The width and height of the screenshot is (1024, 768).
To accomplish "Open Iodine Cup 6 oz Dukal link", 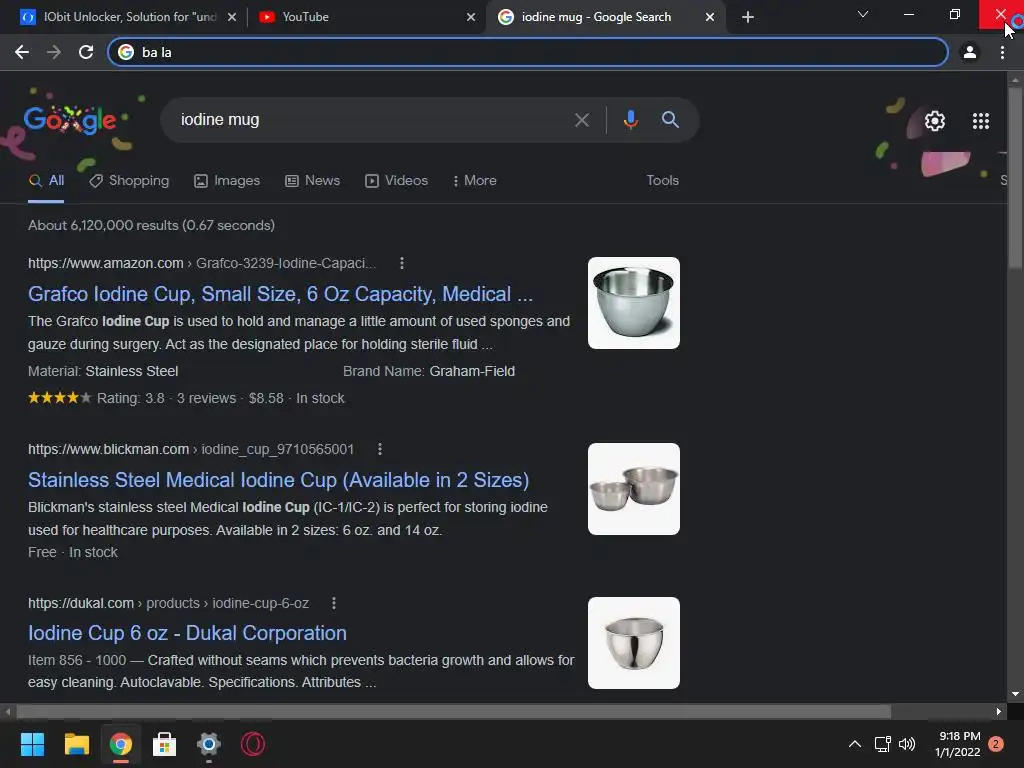I will 187,633.
